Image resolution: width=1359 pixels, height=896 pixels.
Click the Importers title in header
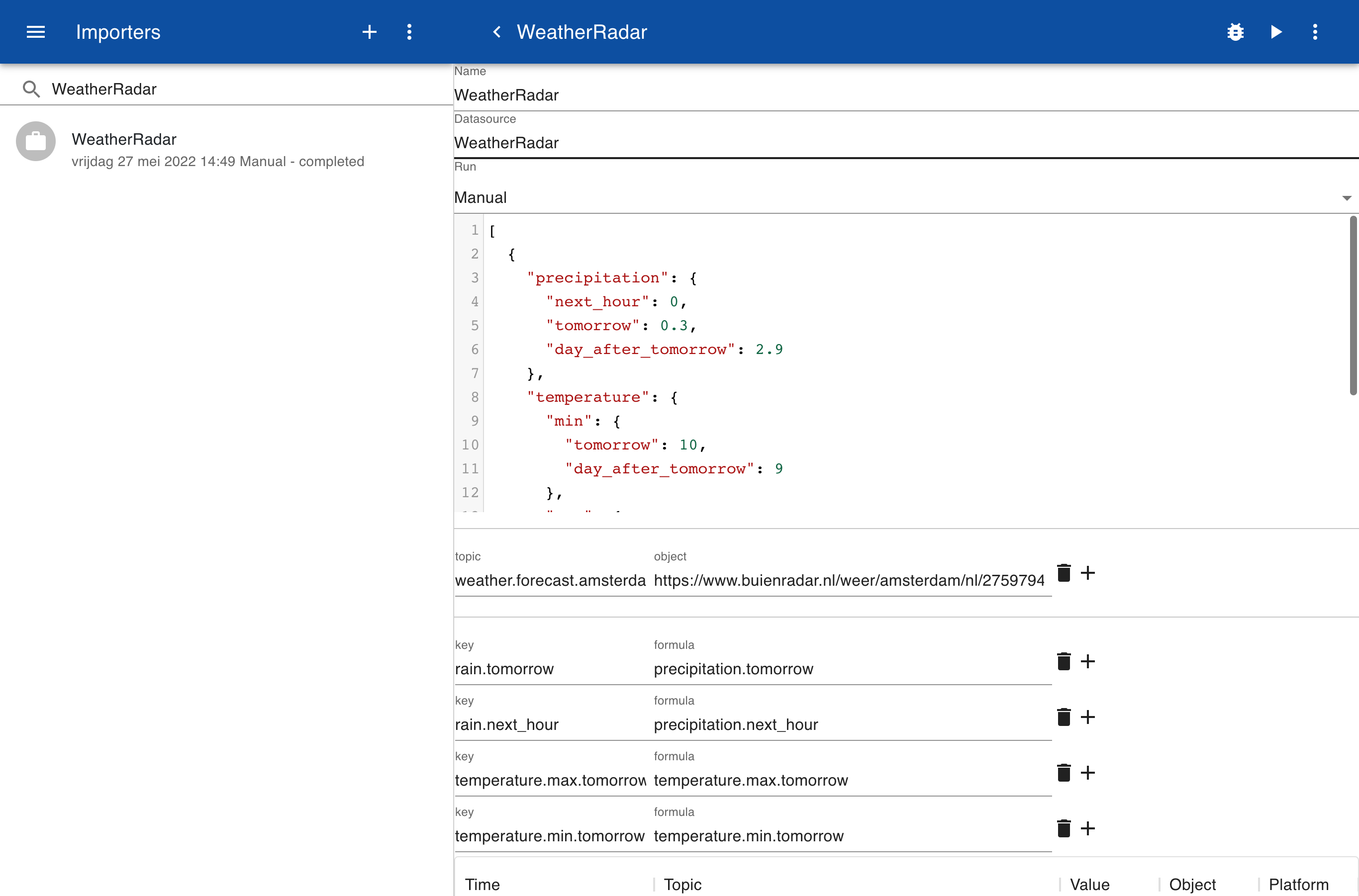click(x=118, y=32)
